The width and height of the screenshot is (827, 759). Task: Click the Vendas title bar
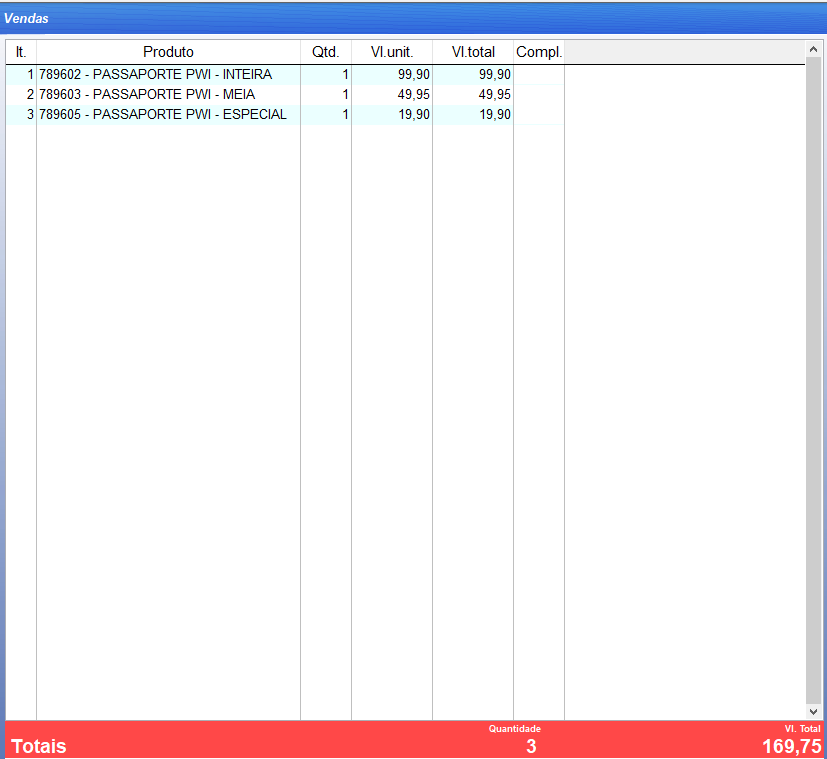(413, 18)
